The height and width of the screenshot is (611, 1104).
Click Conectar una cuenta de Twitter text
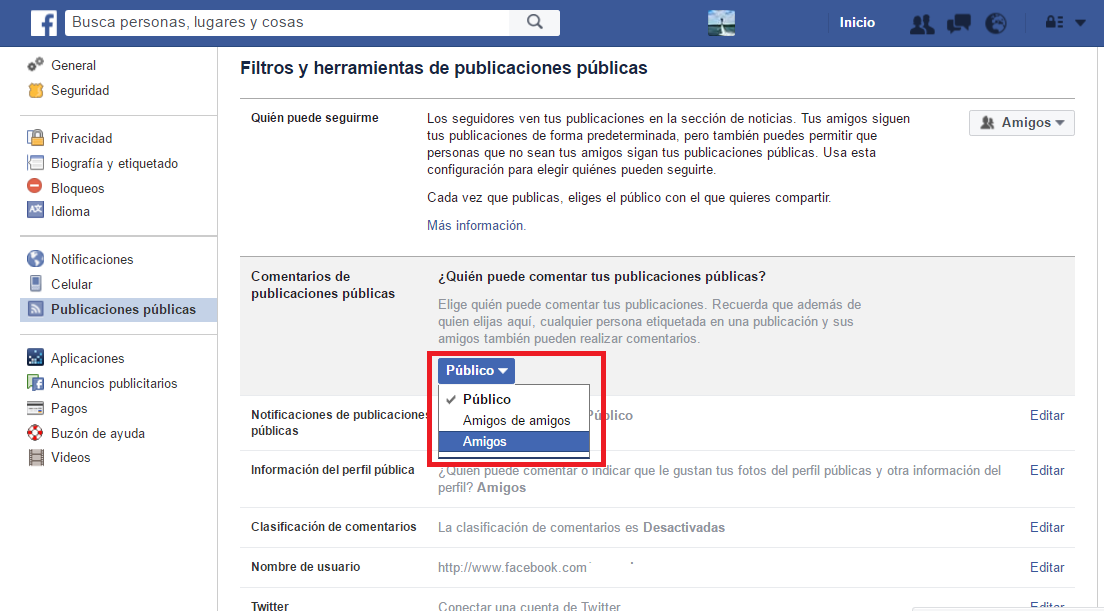point(529,605)
